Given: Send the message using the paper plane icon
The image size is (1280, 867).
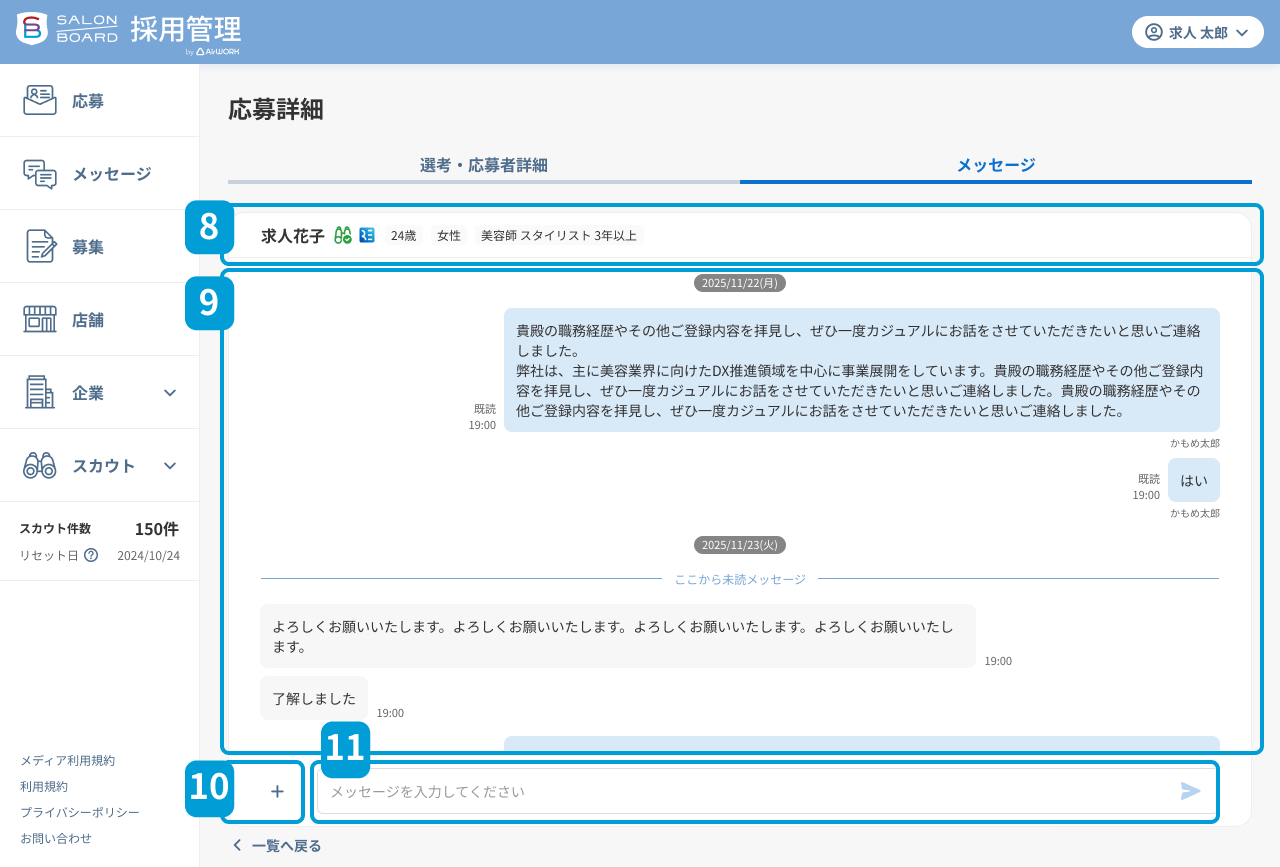Looking at the screenshot, I should point(1190,791).
